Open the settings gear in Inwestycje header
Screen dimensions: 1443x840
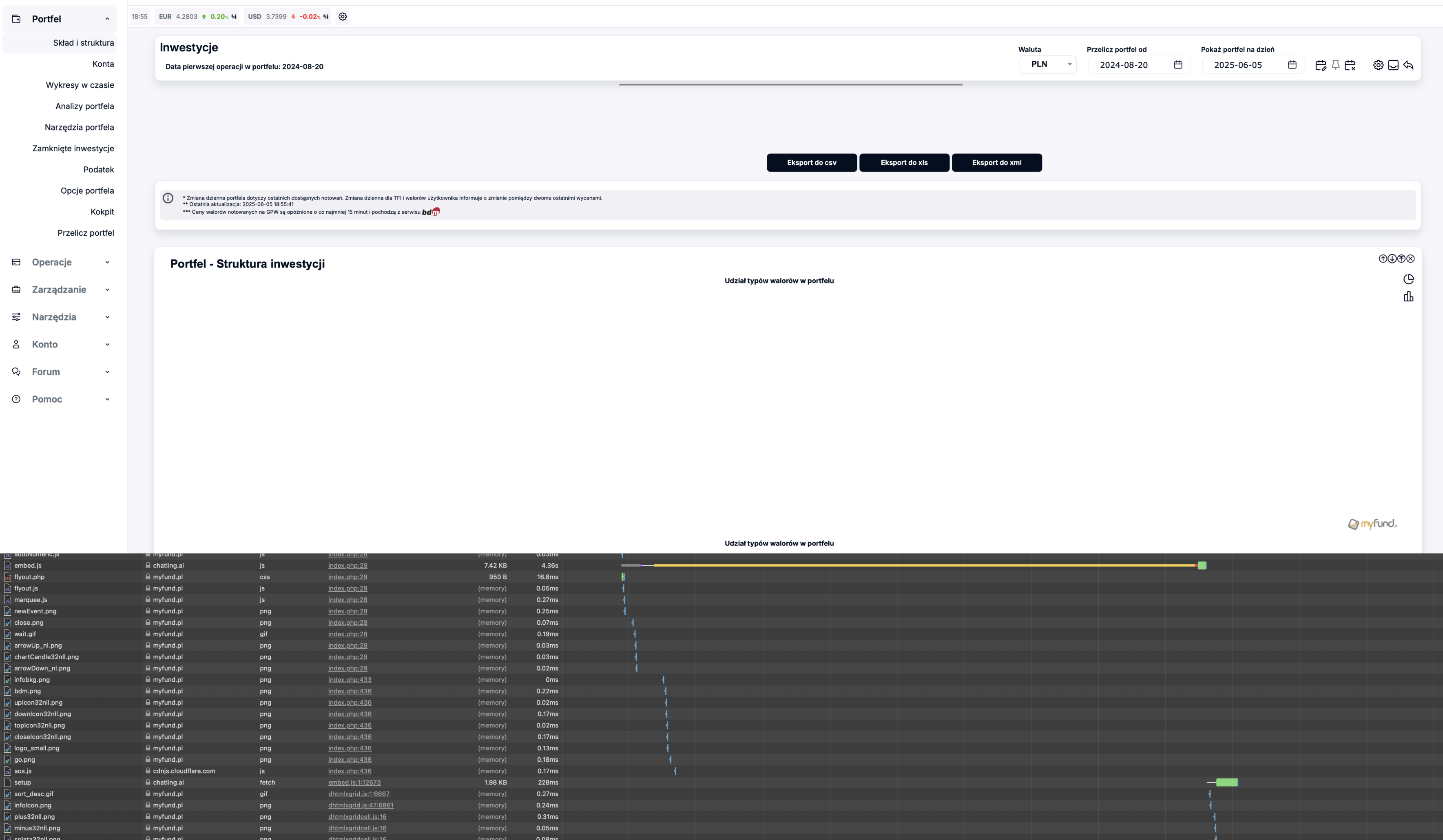click(x=1378, y=65)
